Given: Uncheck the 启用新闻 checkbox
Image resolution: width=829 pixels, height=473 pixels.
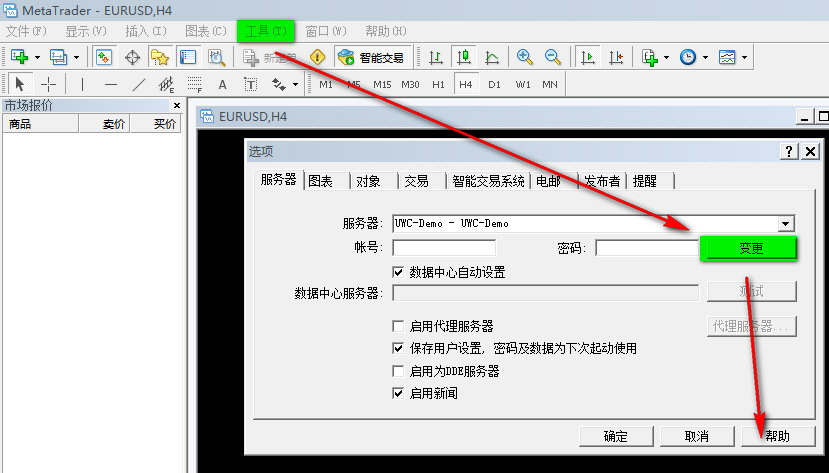Looking at the screenshot, I should pos(398,393).
